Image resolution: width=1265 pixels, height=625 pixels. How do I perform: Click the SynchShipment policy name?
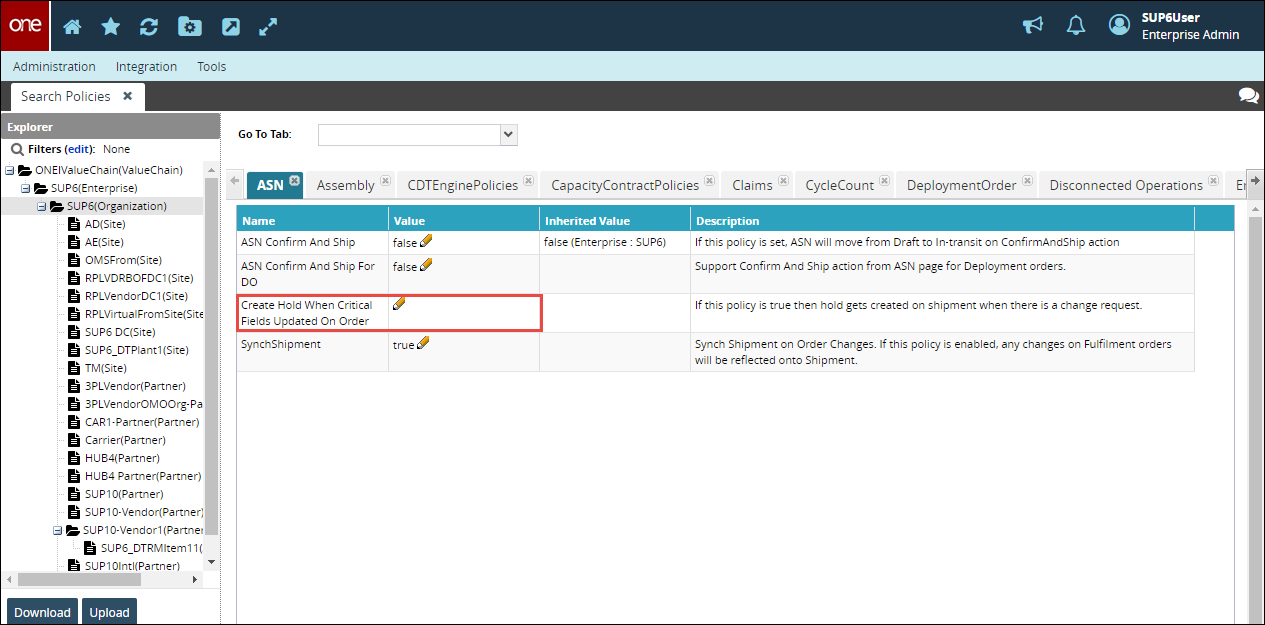(x=281, y=344)
